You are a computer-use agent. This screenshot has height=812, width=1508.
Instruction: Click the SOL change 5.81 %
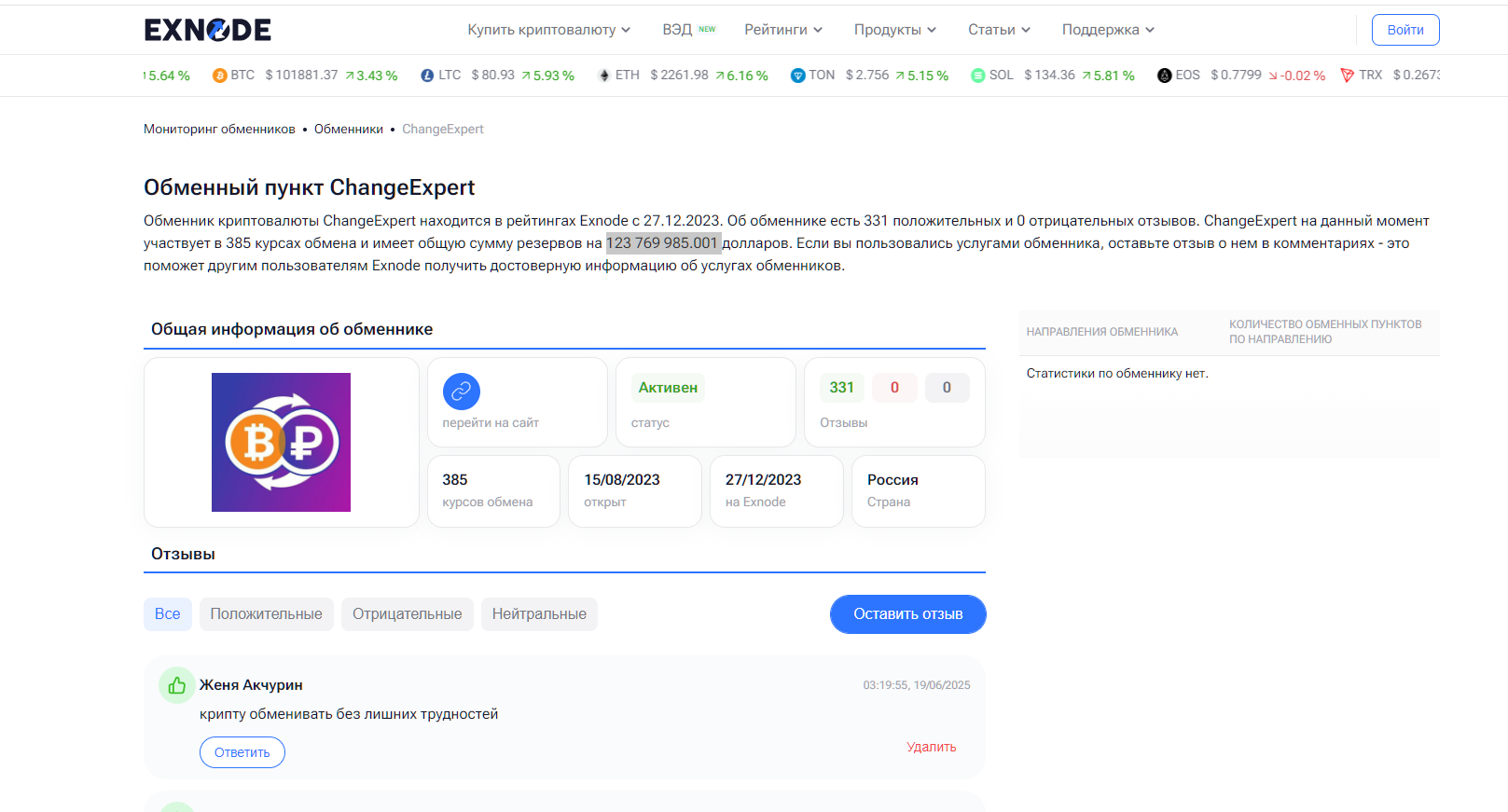click(x=1108, y=76)
